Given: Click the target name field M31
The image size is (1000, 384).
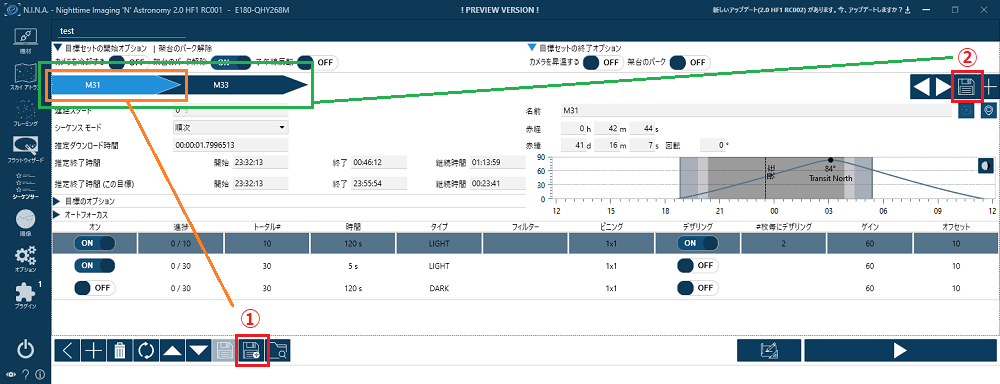Looking at the screenshot, I should click(x=757, y=110).
